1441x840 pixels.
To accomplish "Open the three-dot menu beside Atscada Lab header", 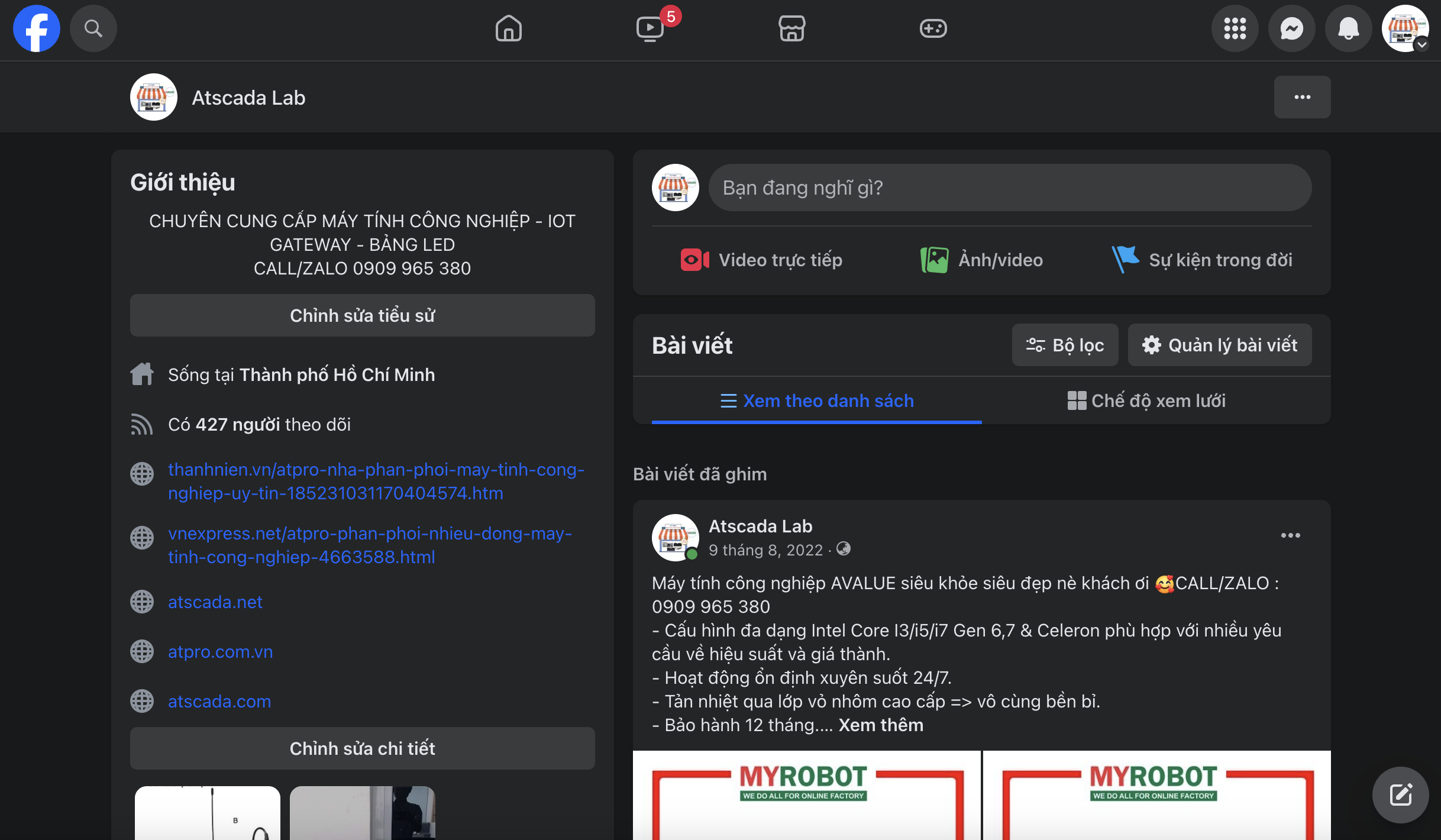I will tap(1302, 97).
